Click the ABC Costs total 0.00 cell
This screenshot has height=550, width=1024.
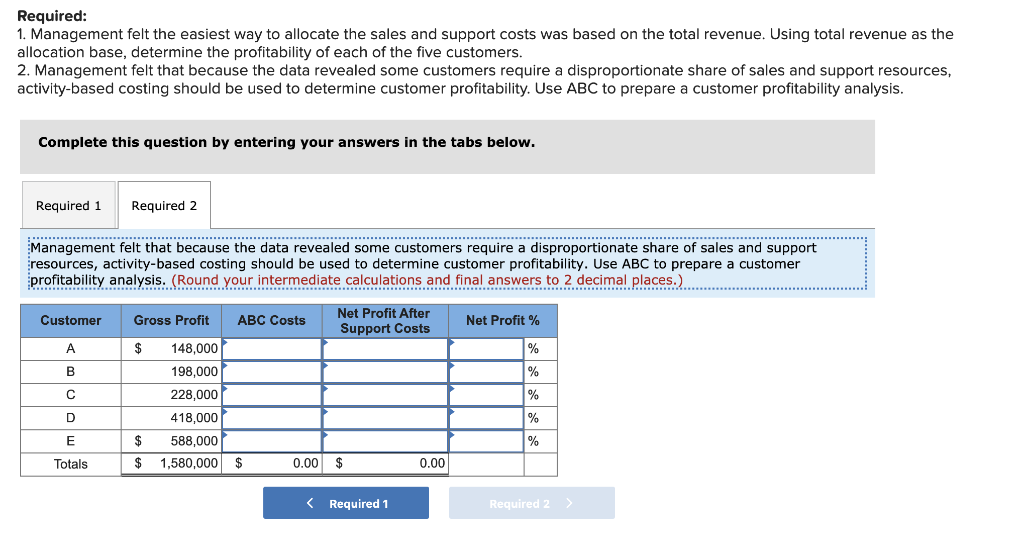click(272, 464)
